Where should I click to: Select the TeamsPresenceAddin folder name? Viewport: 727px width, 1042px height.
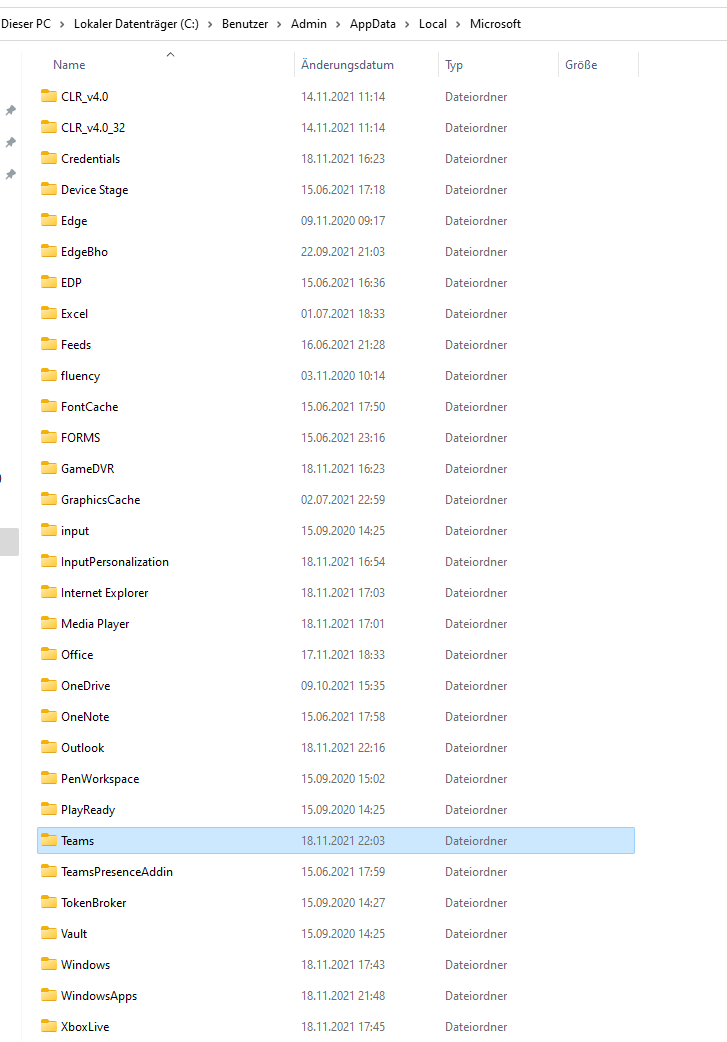[117, 872]
